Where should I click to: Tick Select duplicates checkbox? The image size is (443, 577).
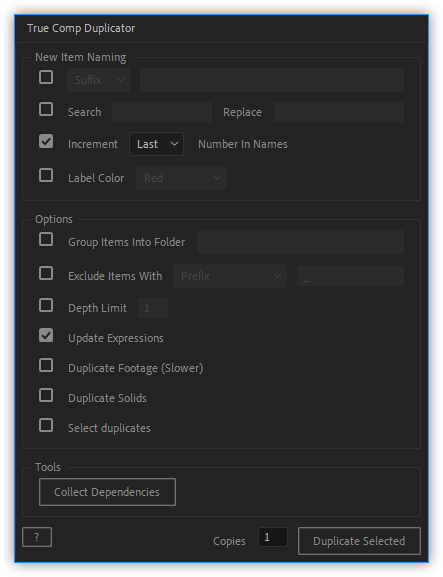click(x=46, y=426)
